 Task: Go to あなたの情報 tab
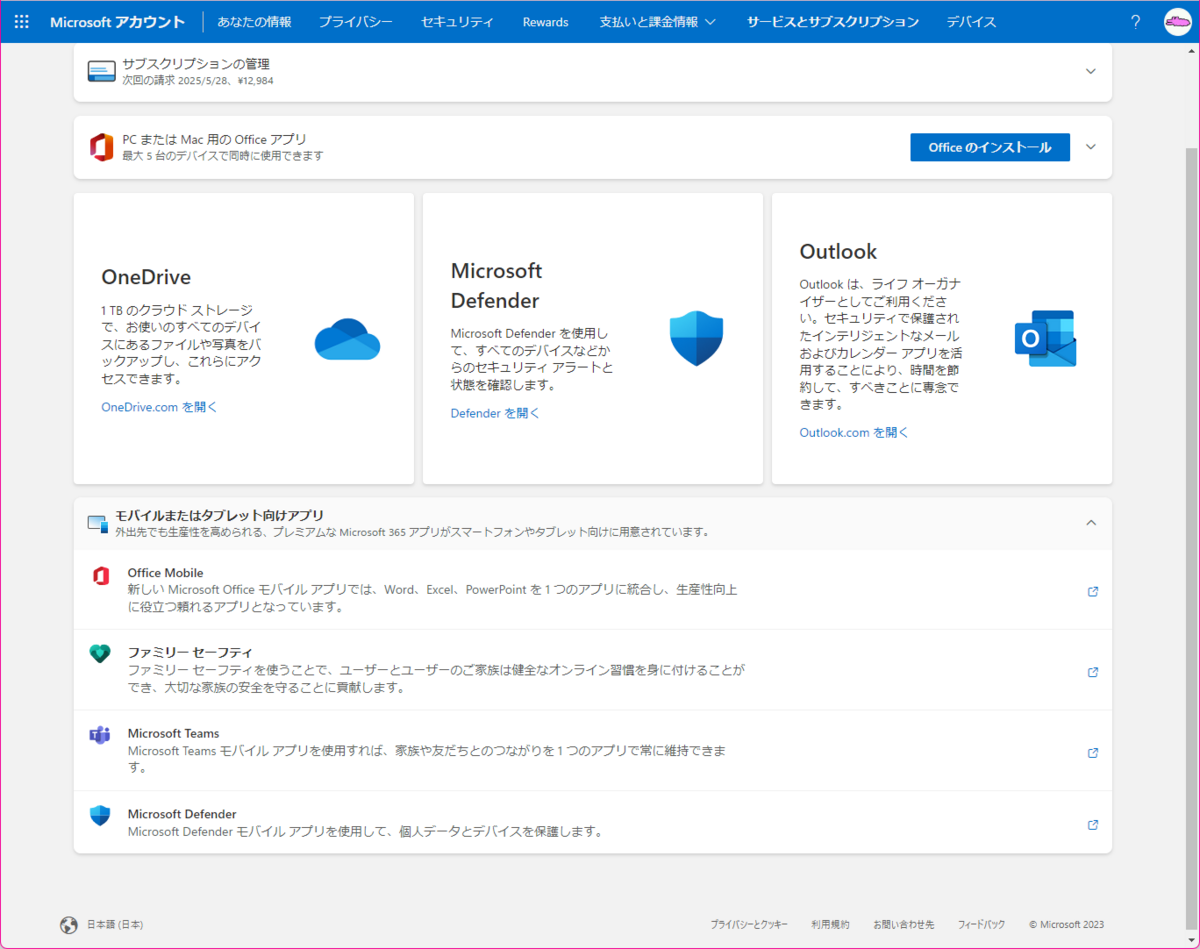pos(254,22)
